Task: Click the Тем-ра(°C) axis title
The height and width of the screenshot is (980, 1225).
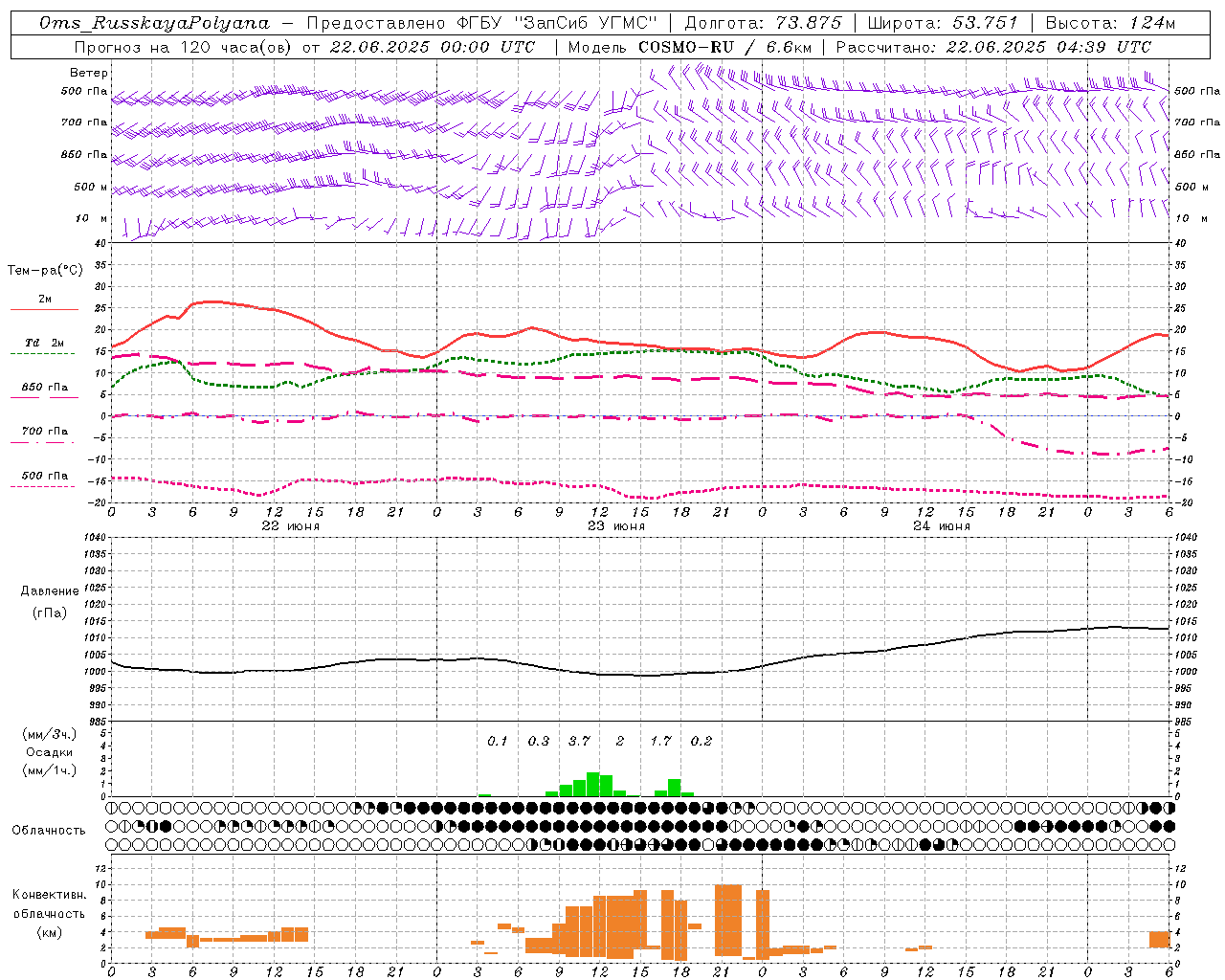Action: (x=45, y=270)
